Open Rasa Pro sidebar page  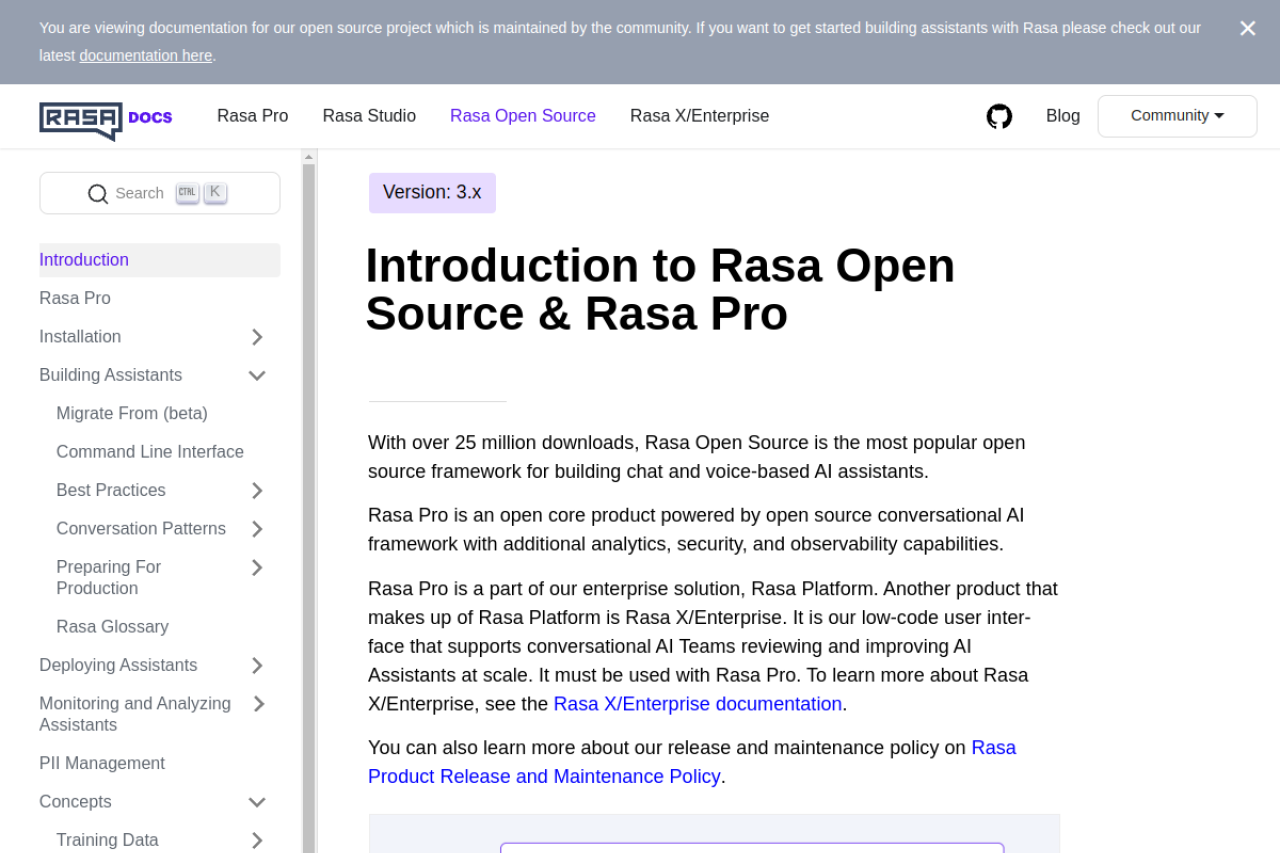point(75,298)
